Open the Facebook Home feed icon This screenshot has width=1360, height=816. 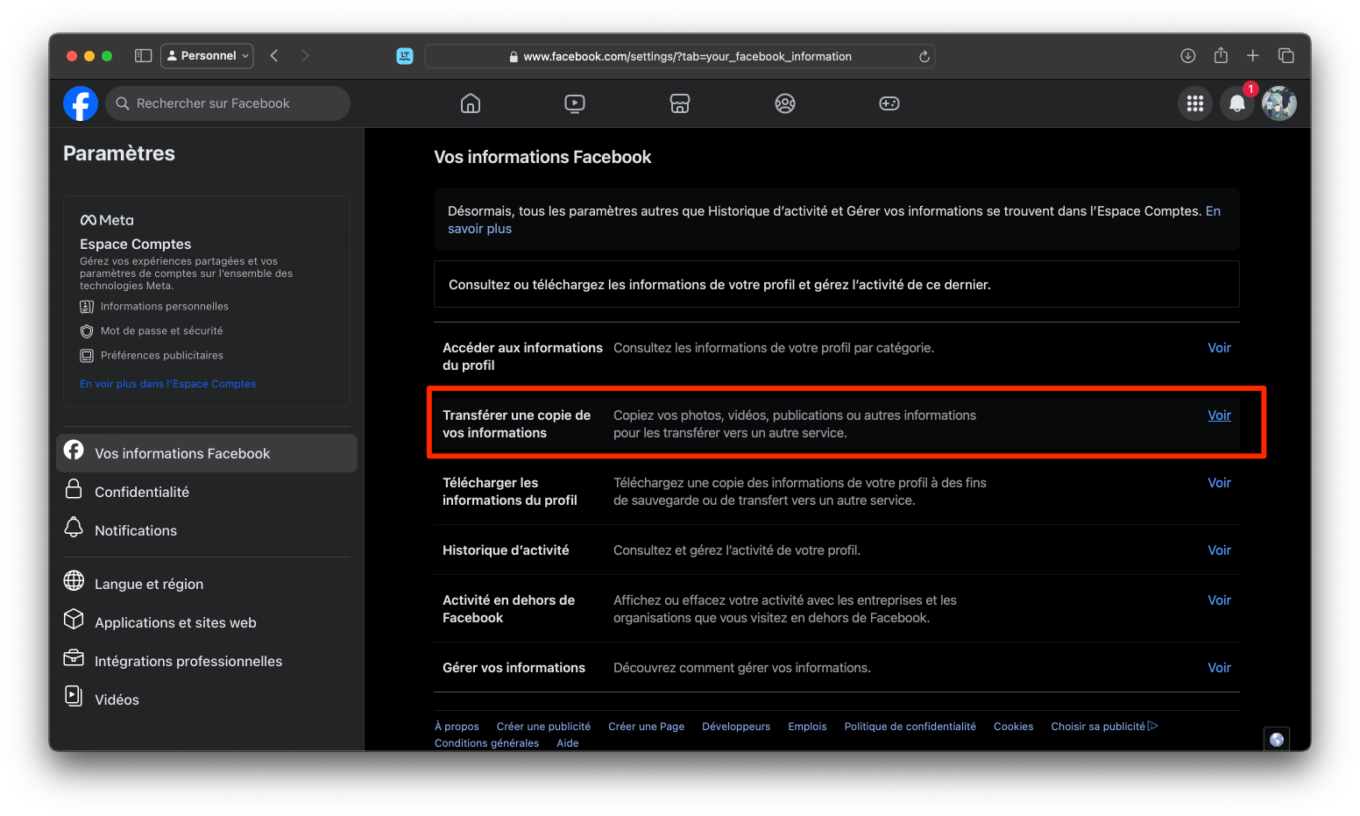[470, 103]
